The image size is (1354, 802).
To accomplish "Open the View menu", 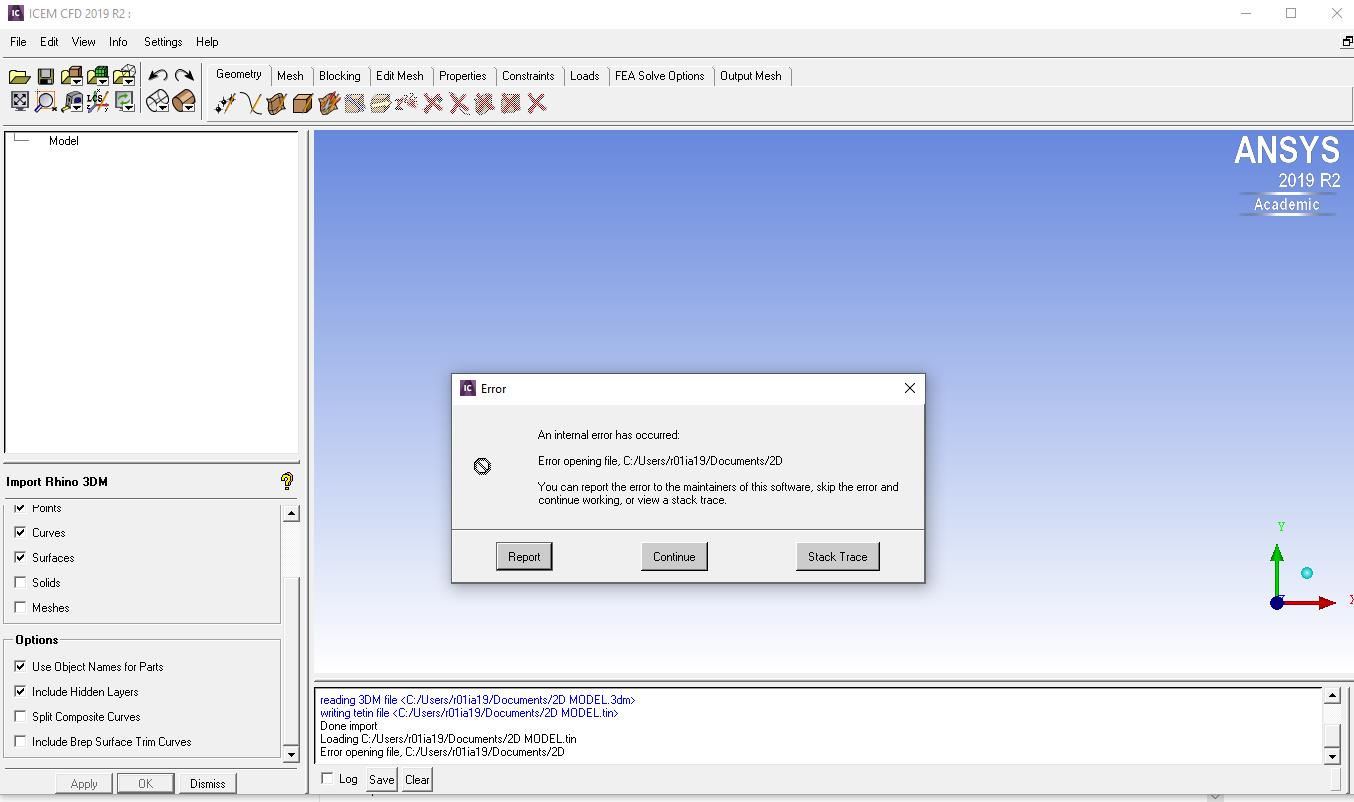I will pos(83,42).
